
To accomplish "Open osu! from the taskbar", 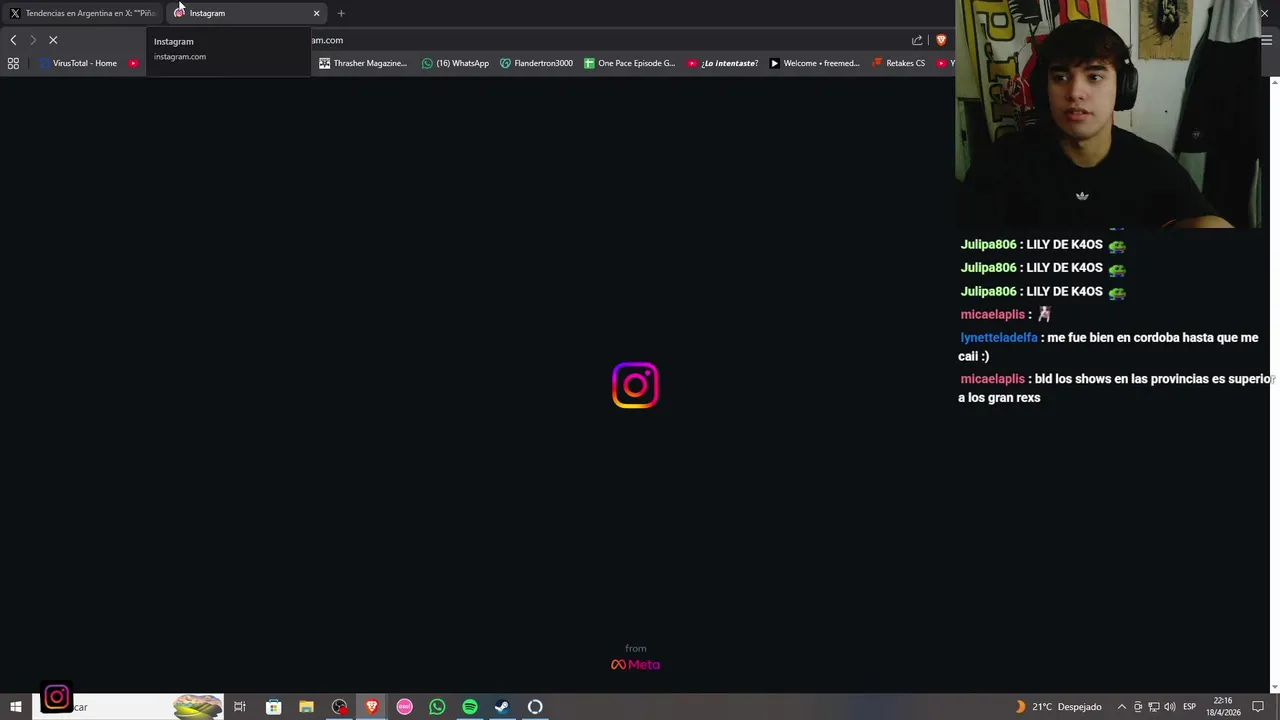I will (404, 707).
